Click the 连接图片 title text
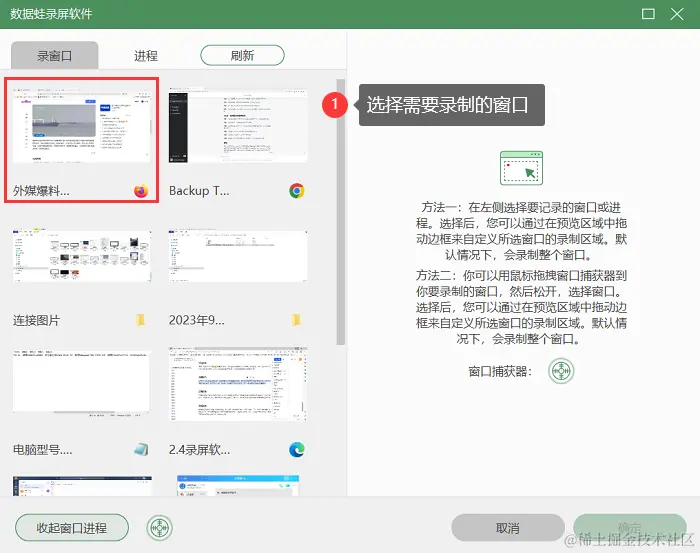Viewport: 700px width, 553px height. tap(36, 320)
